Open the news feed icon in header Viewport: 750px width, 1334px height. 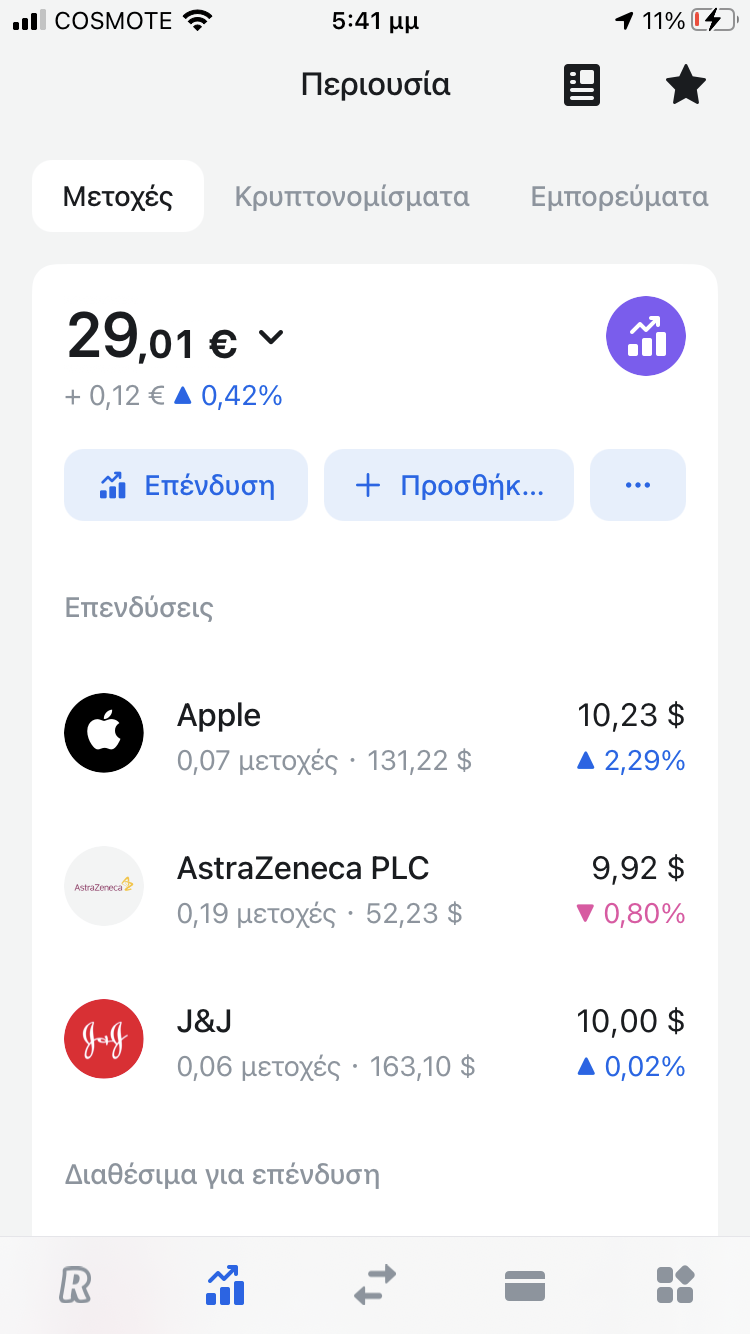coord(582,85)
